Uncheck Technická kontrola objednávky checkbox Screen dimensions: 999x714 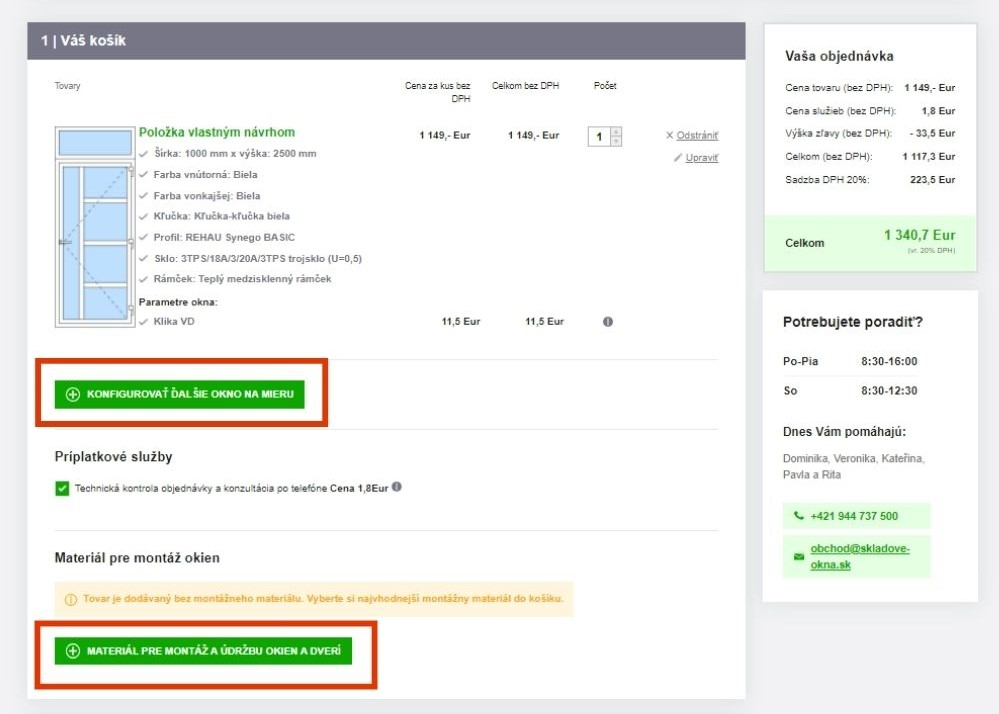62,489
